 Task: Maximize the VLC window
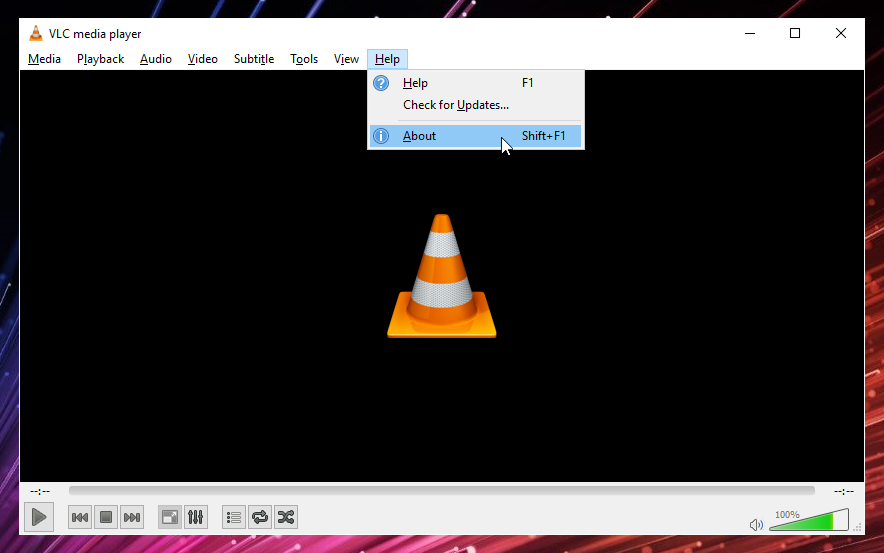(795, 33)
